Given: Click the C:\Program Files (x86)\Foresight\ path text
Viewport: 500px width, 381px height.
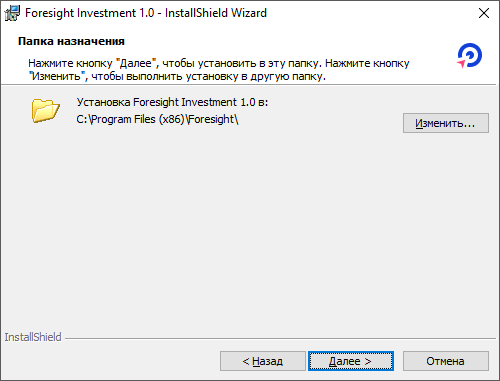Looking at the screenshot, I should click(157, 119).
